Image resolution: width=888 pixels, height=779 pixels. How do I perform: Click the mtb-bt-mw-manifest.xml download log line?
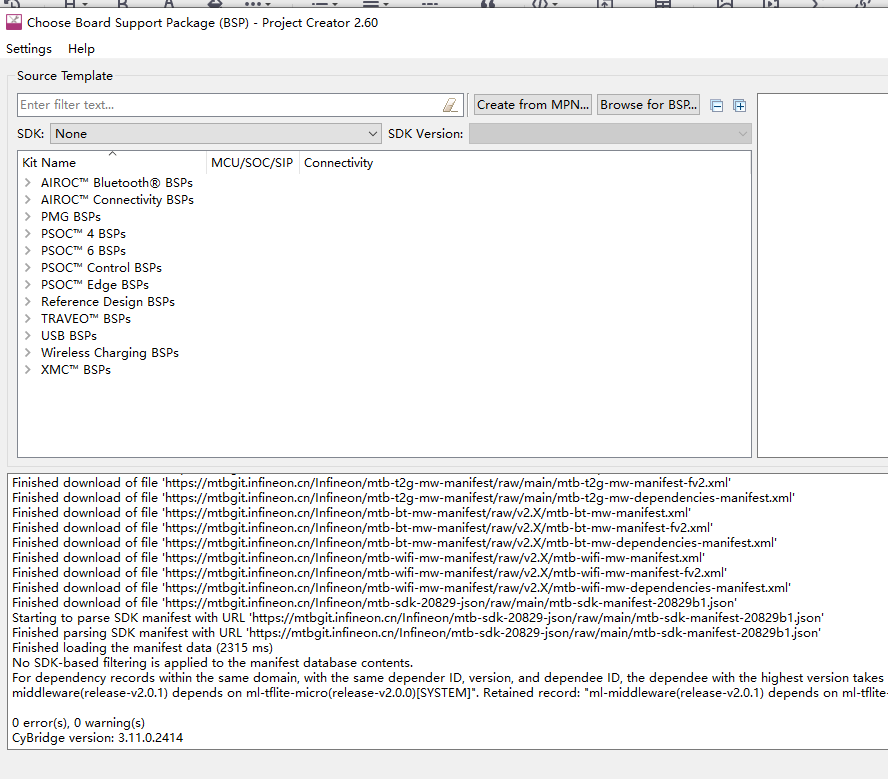click(x=351, y=513)
